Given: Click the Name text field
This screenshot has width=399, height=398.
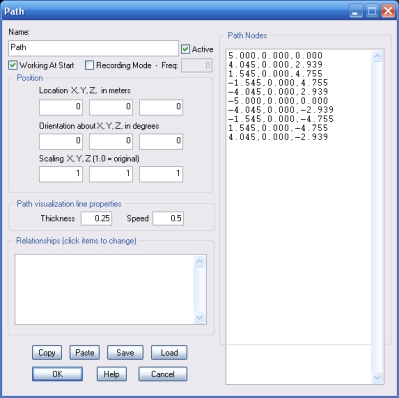Looking at the screenshot, I should pos(93,48).
